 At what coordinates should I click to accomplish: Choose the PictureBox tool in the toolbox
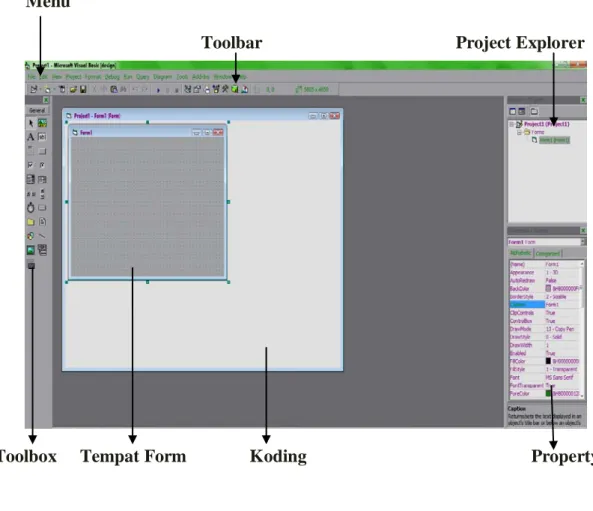click(x=42, y=123)
